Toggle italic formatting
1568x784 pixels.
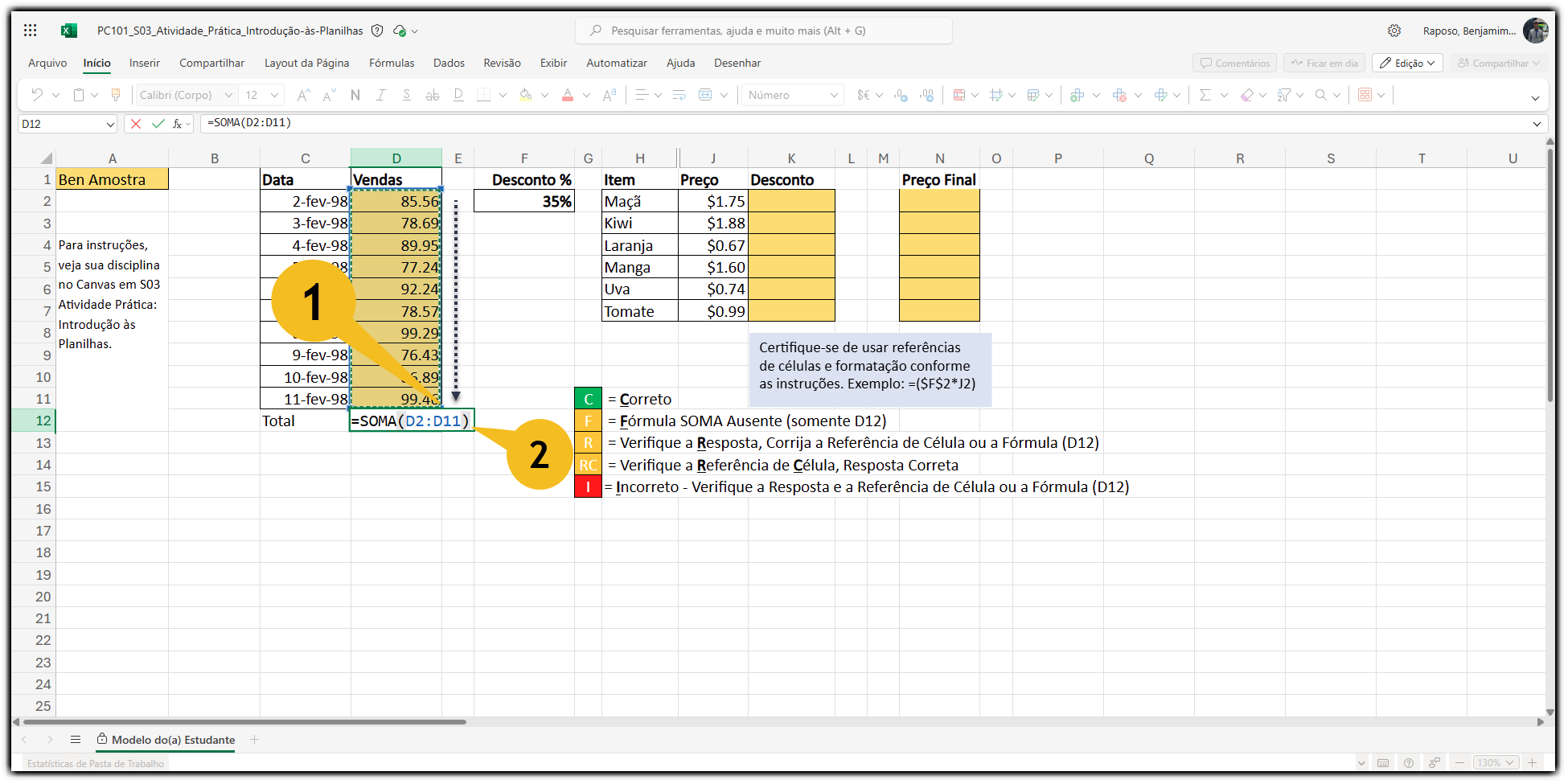(x=380, y=95)
